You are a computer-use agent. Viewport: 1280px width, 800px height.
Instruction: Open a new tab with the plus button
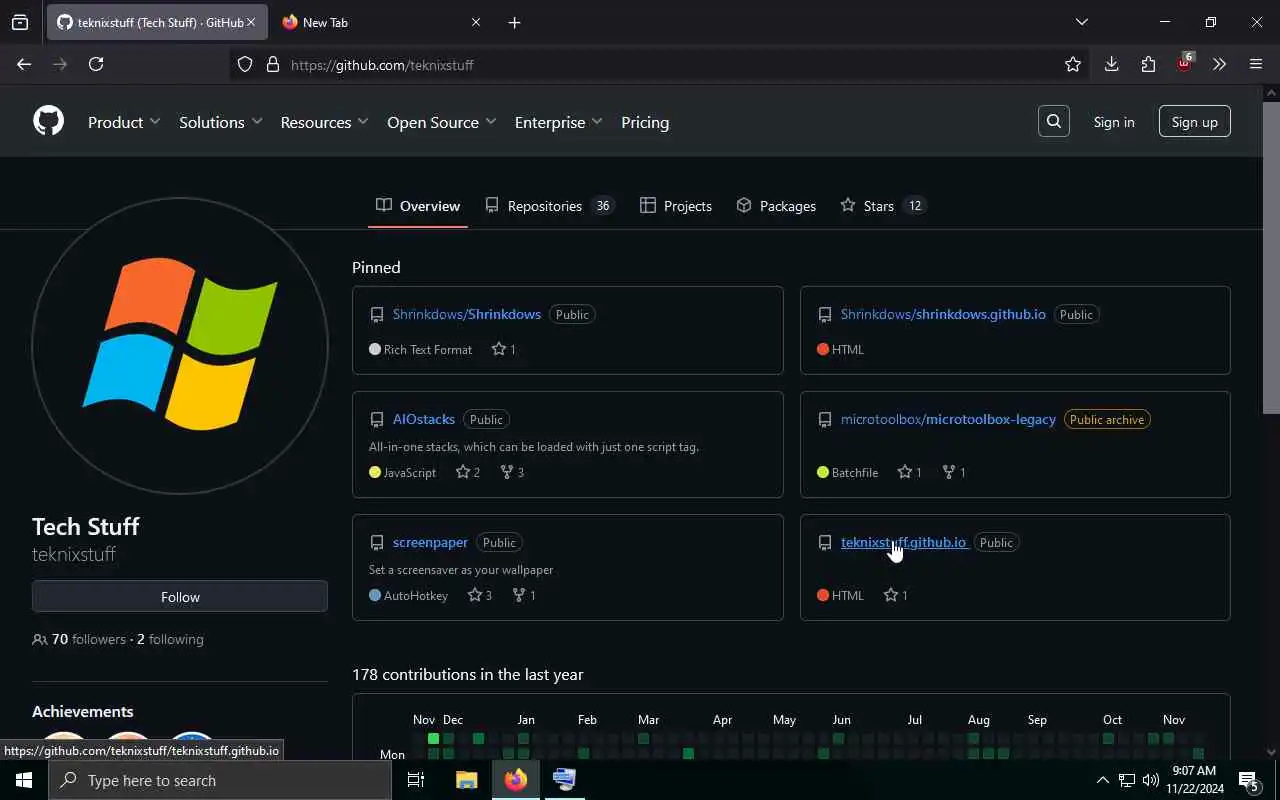pos(514,22)
